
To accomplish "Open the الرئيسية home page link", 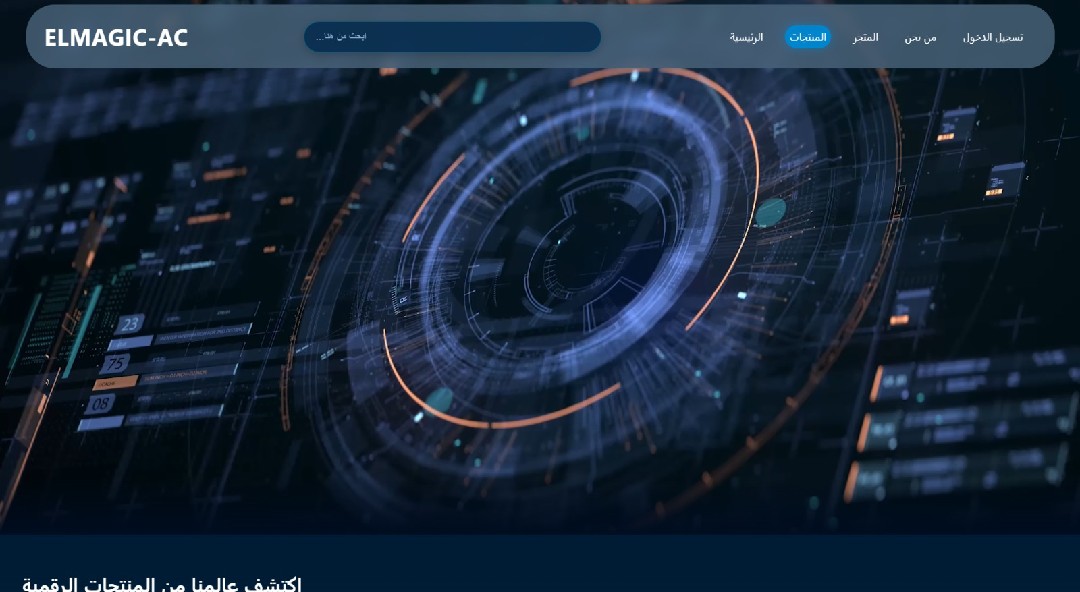I will point(746,37).
